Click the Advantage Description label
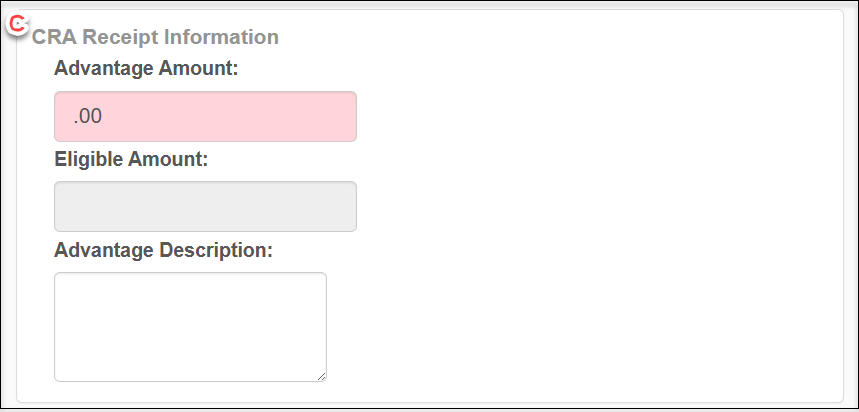The width and height of the screenshot is (859, 412). pos(164,250)
